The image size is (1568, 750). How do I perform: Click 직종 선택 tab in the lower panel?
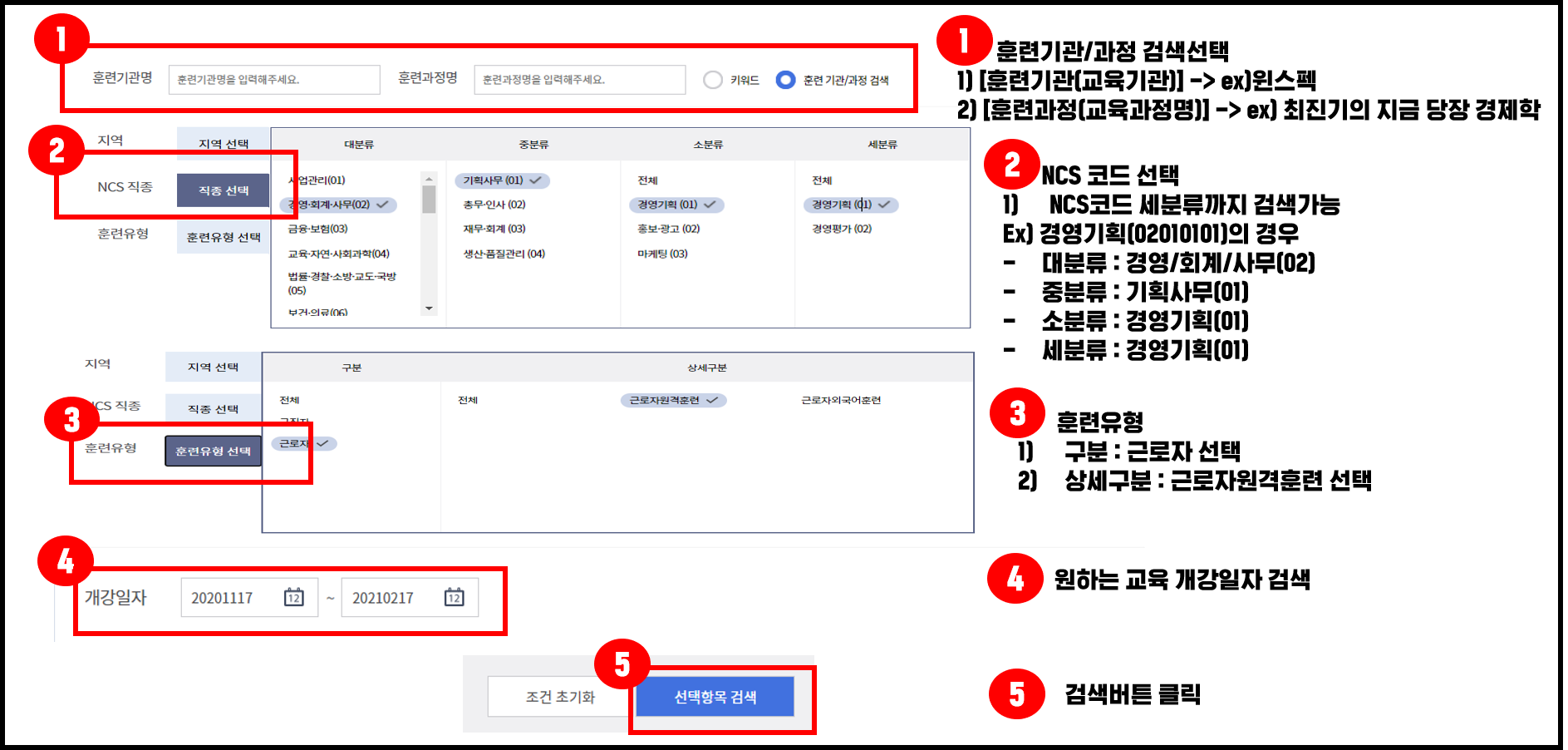214,408
